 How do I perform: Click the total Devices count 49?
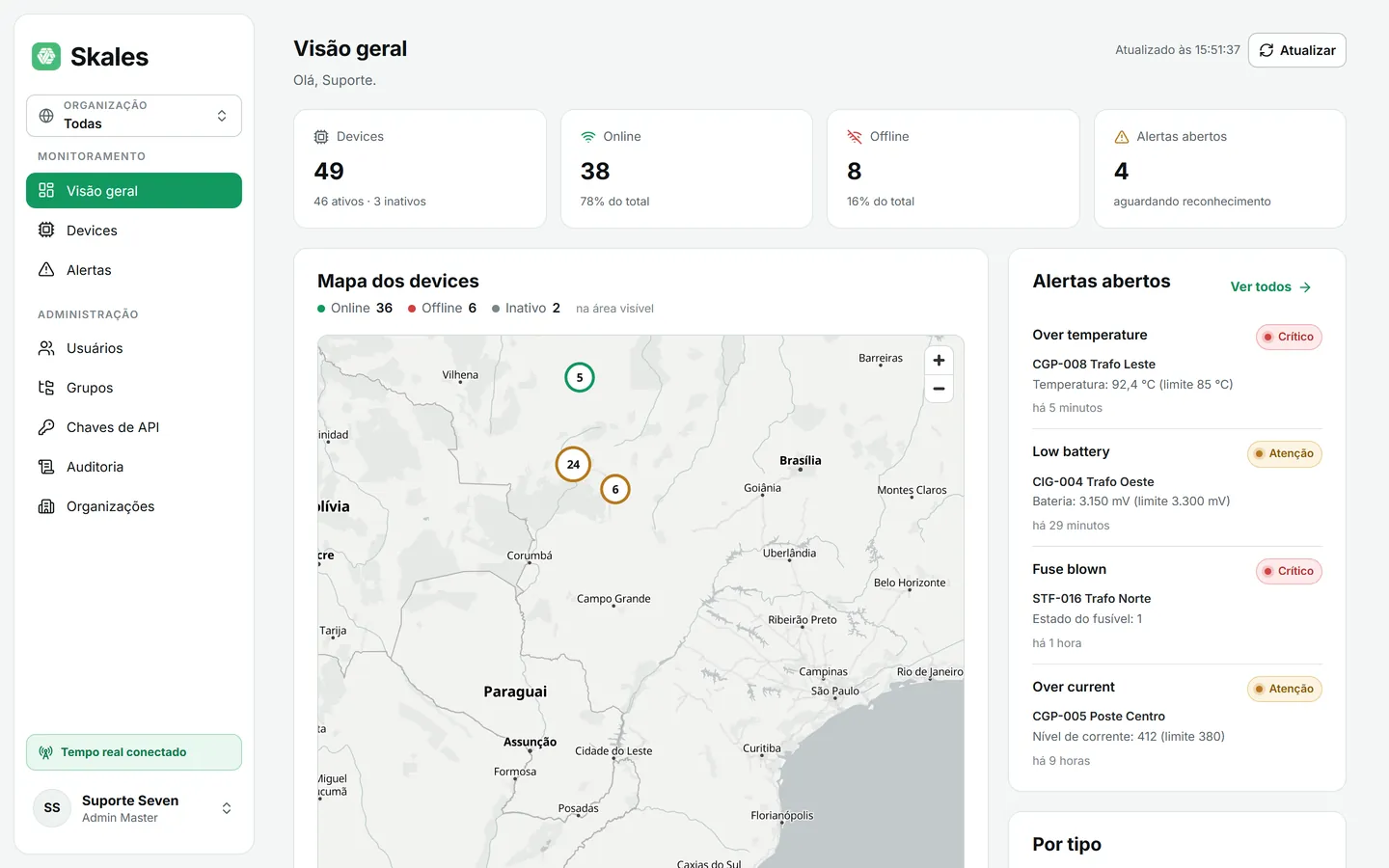click(329, 172)
